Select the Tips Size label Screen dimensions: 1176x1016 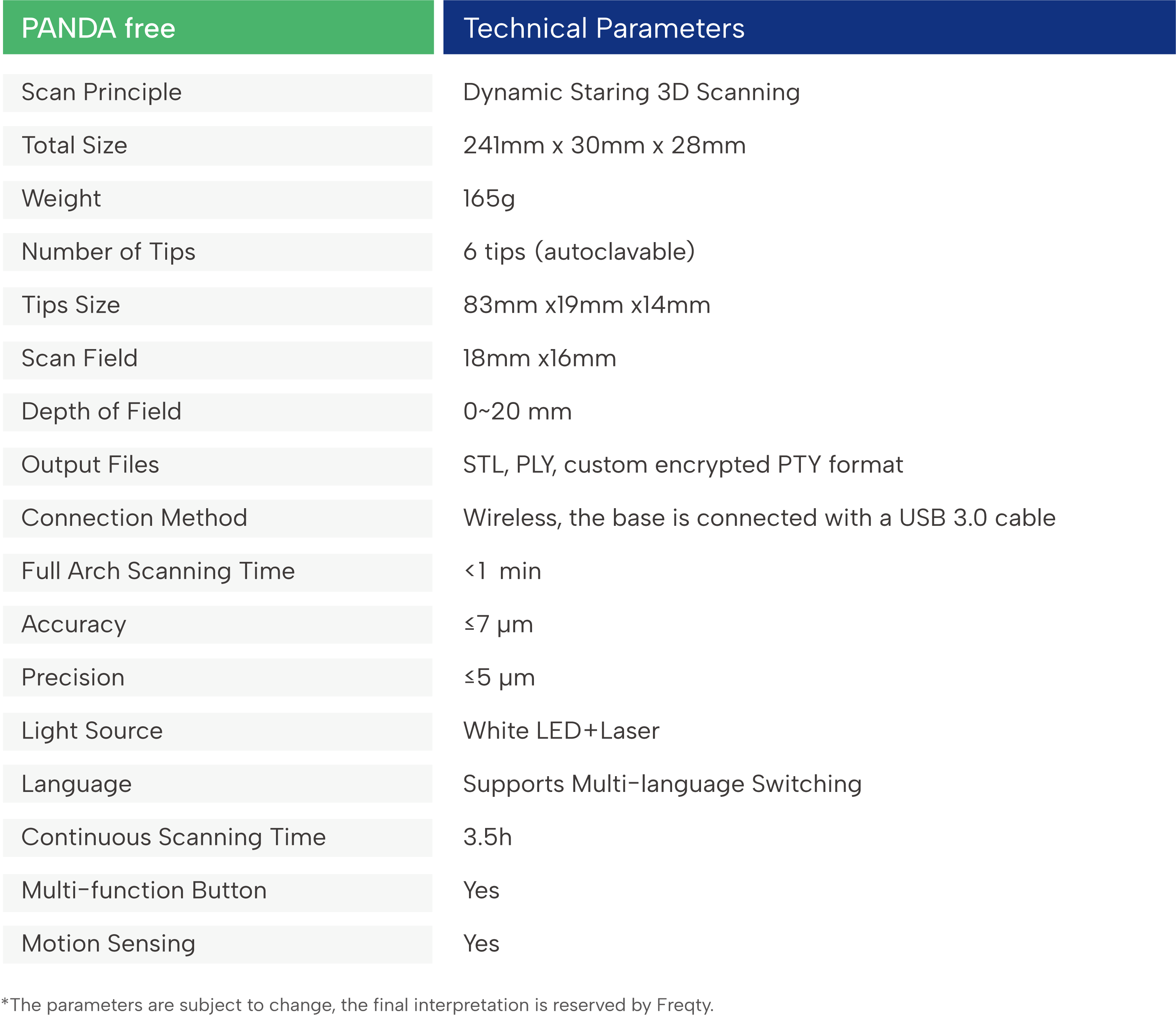point(217,305)
